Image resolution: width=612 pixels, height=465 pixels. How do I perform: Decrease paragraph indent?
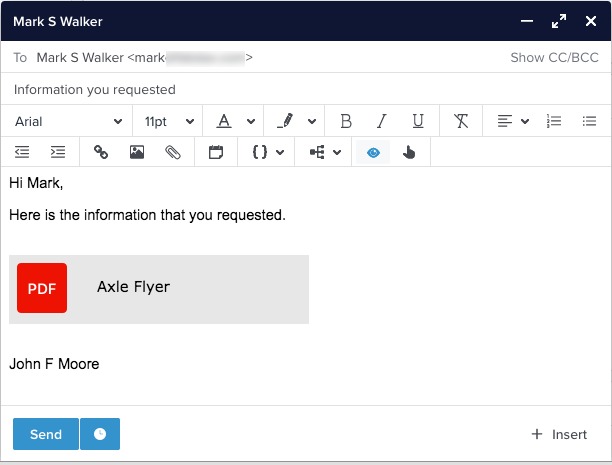[22, 152]
